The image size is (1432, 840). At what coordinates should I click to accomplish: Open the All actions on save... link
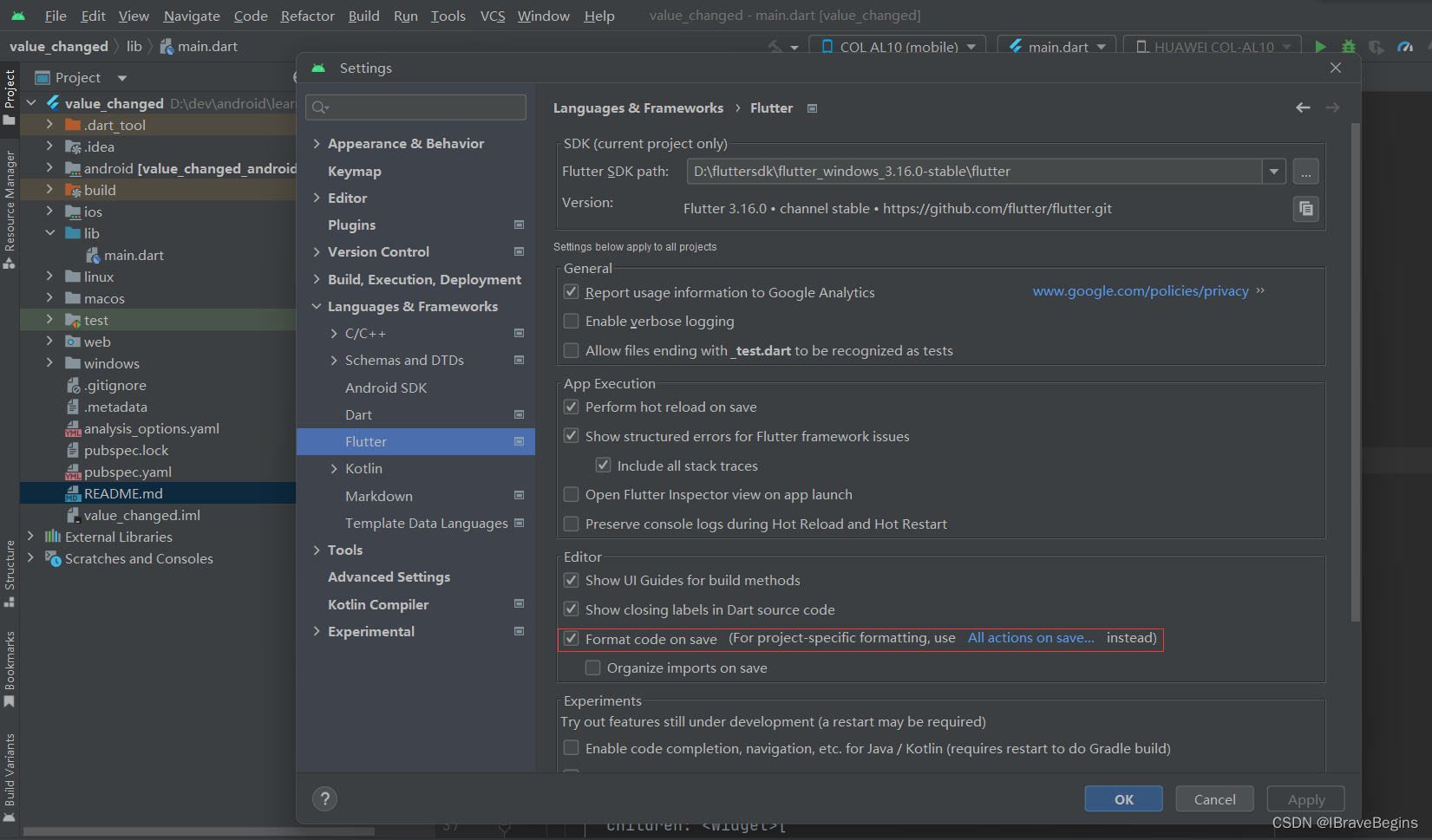[x=1030, y=638]
